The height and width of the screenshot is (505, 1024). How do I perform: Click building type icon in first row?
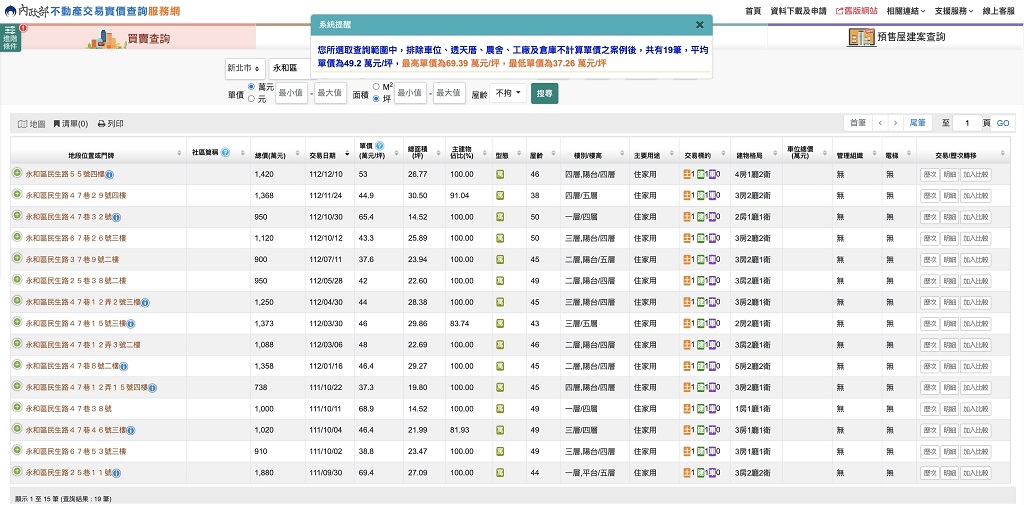(500, 174)
